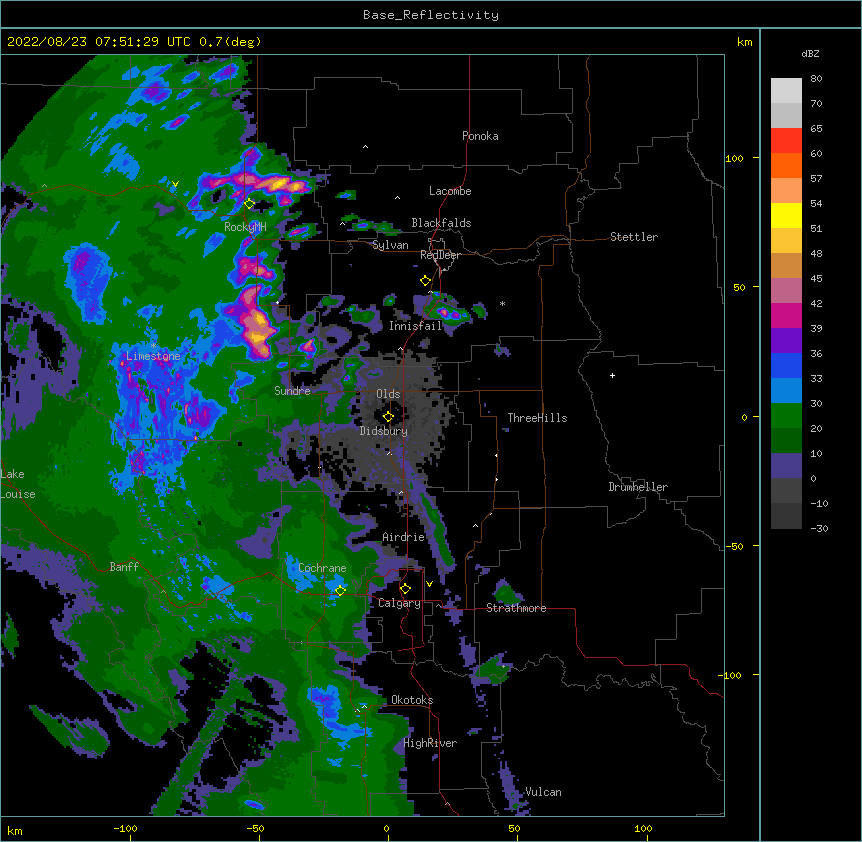Click the ThreeHills town label
The image size is (862, 842).
pyautogui.click(x=537, y=418)
